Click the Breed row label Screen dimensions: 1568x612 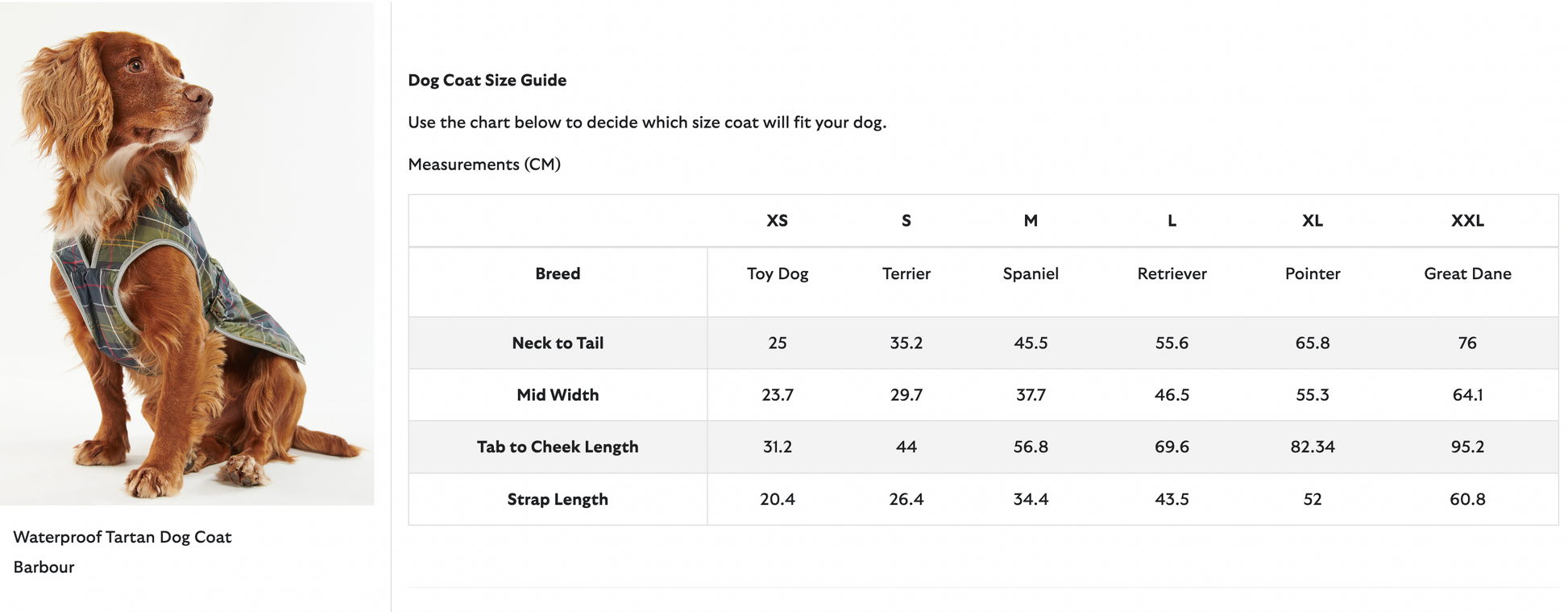tap(558, 273)
